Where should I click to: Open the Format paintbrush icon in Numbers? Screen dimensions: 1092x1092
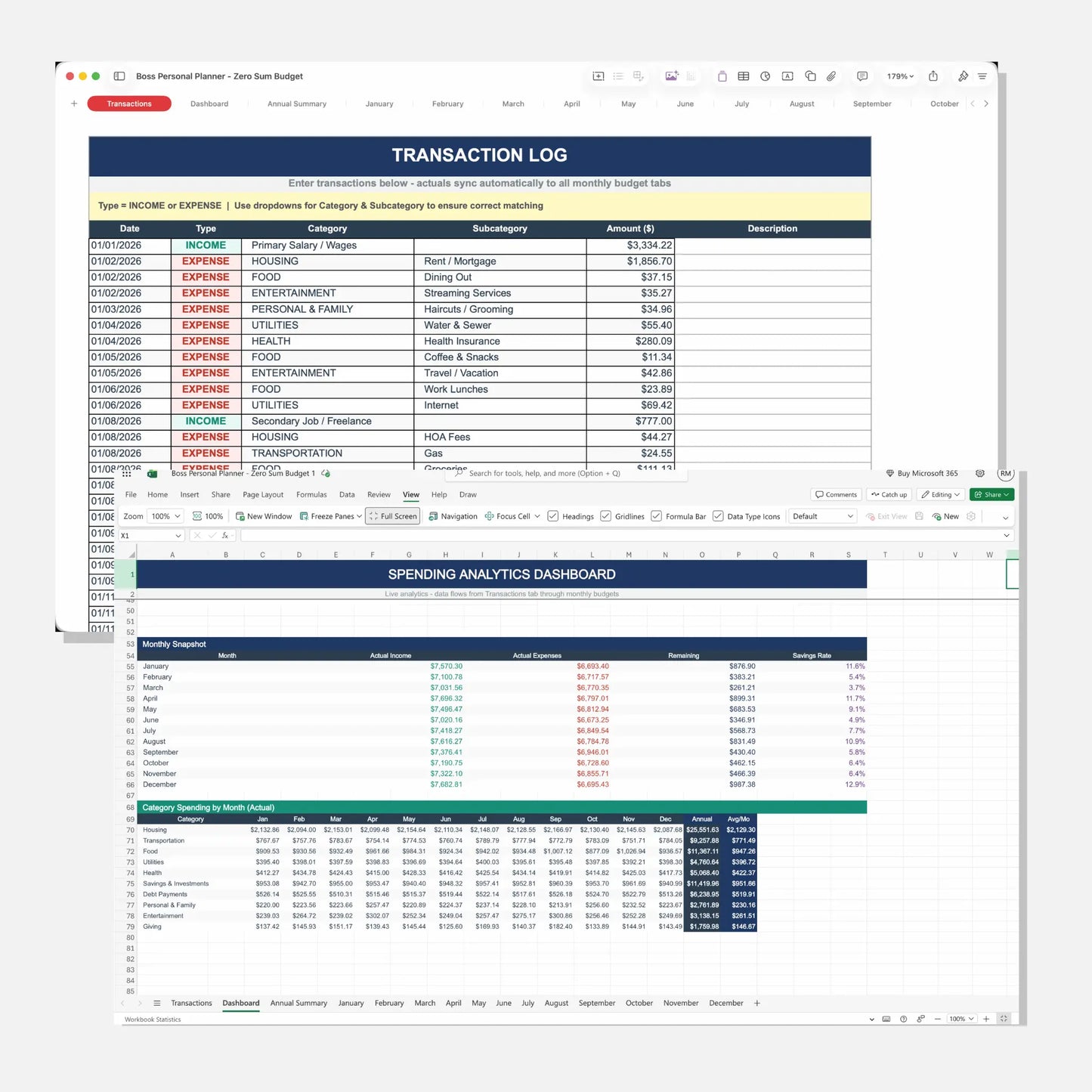963,76
